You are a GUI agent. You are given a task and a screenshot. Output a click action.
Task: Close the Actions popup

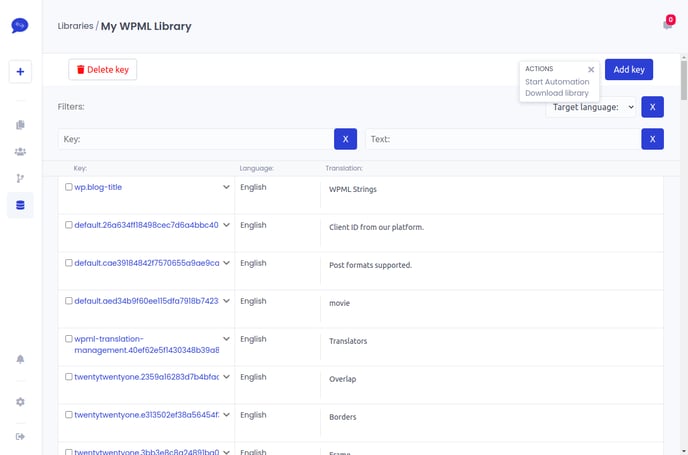(591, 69)
